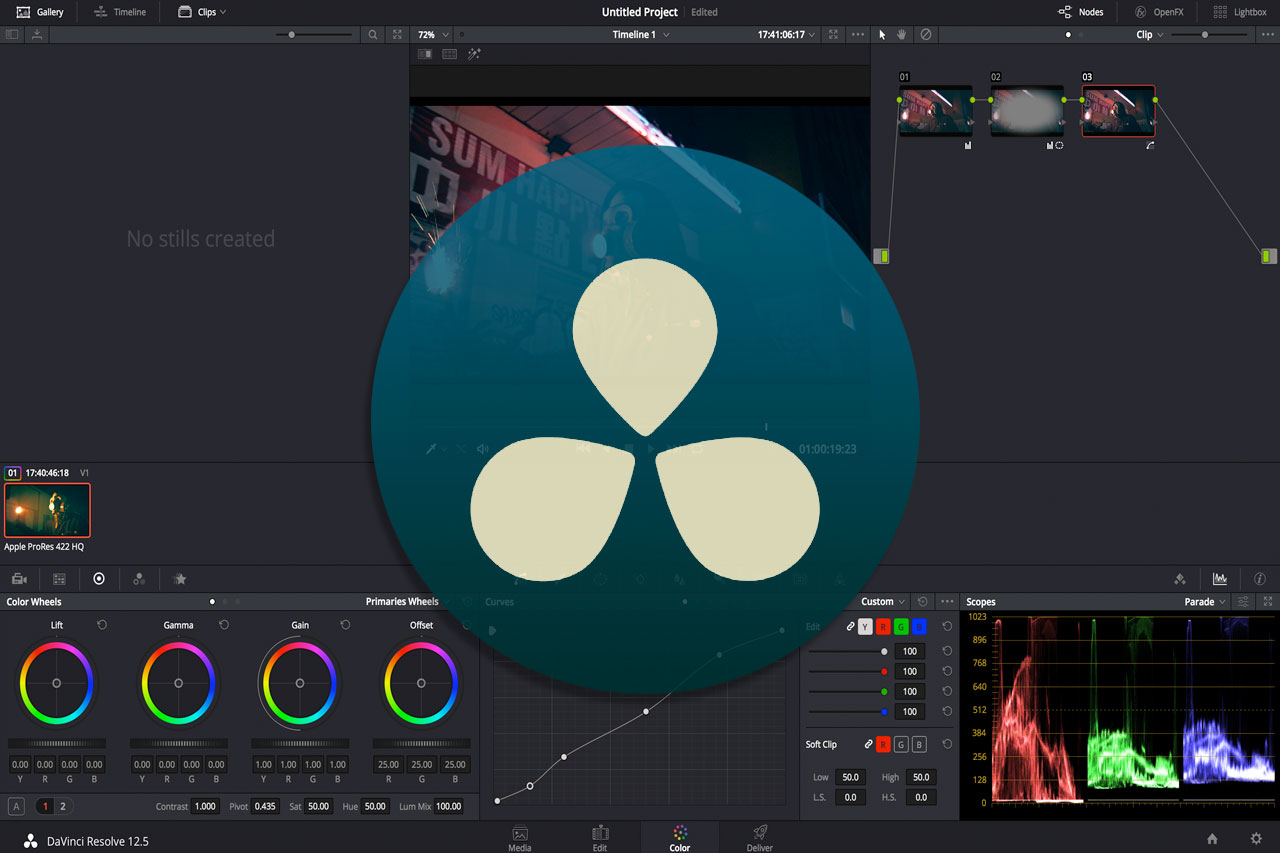This screenshot has height=853, width=1280.
Task: Select the Color Wheels palette icon
Action: [x=99, y=578]
